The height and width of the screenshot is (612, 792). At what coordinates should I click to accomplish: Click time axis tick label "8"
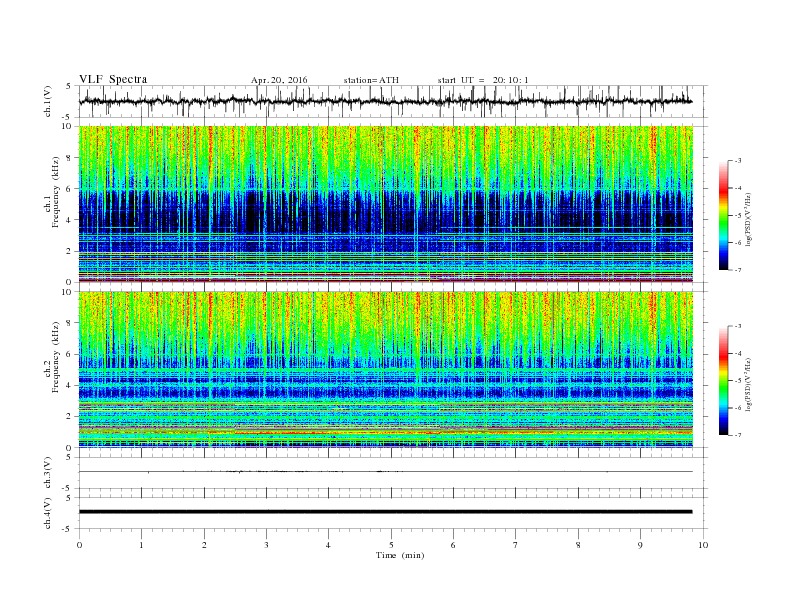coord(578,545)
